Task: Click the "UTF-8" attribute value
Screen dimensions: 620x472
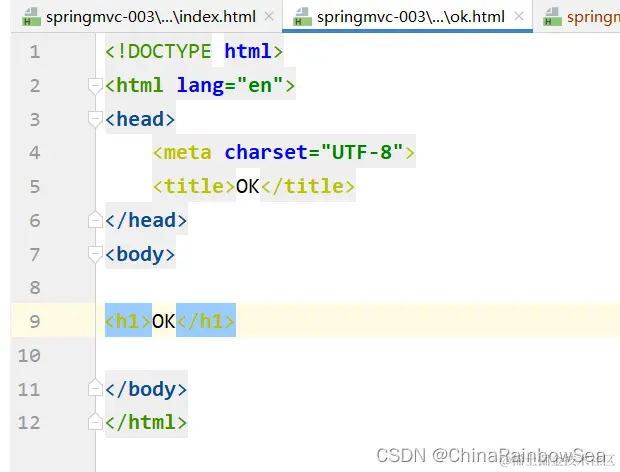Action: coord(362,153)
